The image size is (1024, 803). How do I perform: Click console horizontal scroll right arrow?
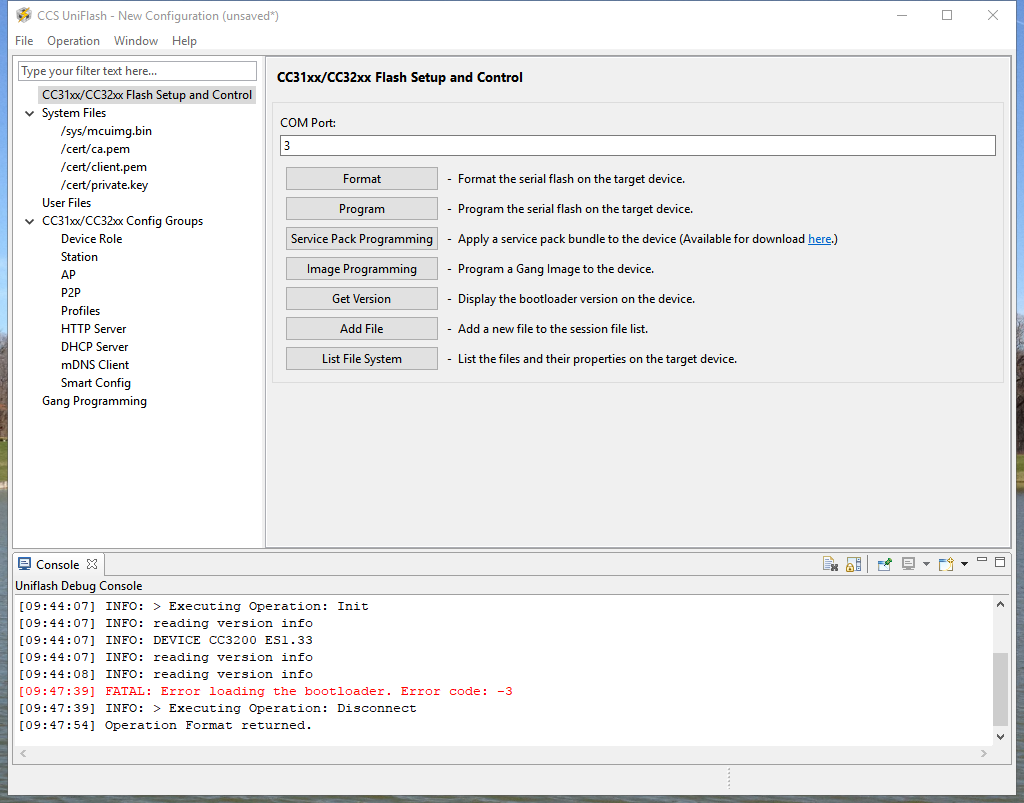tap(984, 753)
